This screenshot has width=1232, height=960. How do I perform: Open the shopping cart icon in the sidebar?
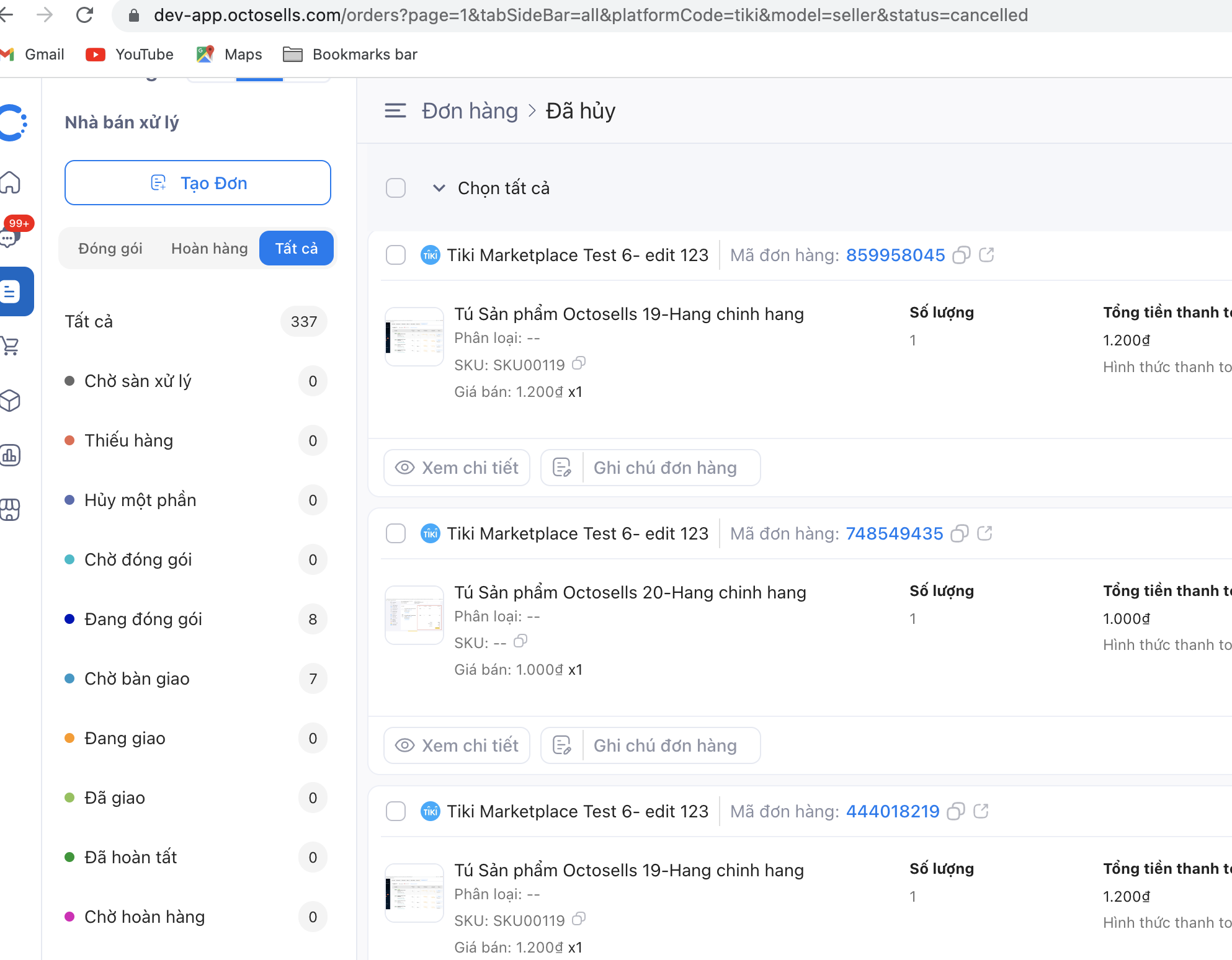tap(11, 345)
